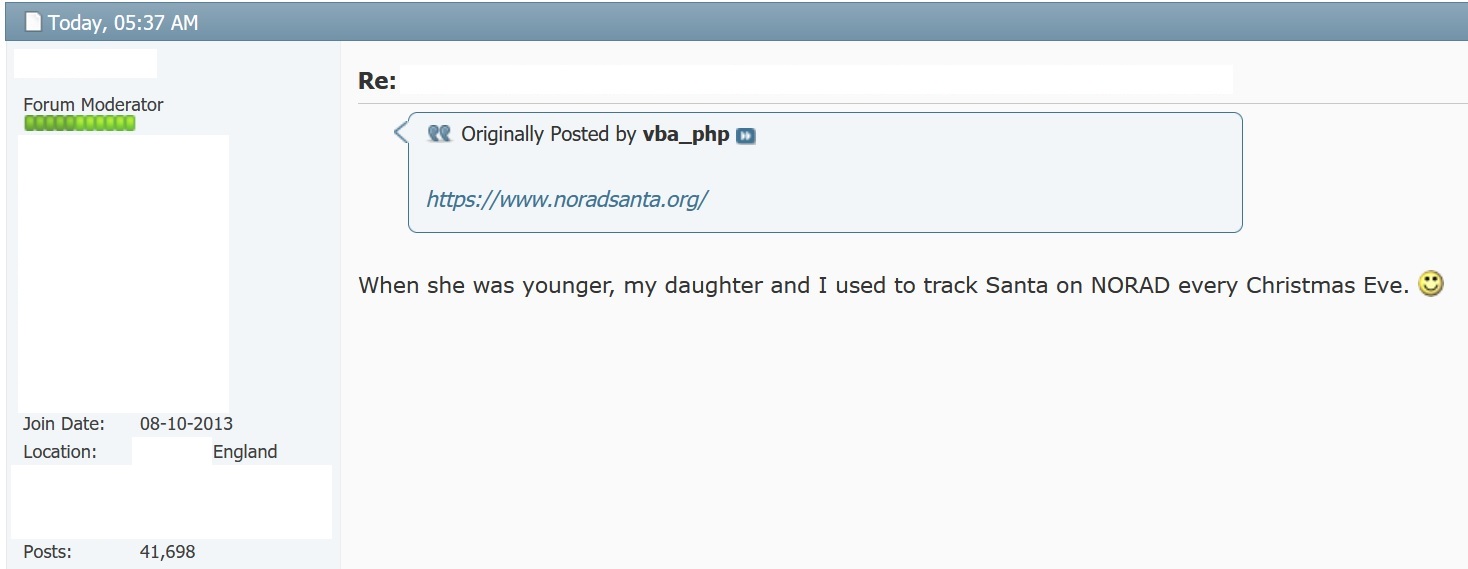
Task: Click the post count 41,698
Action: (x=168, y=552)
